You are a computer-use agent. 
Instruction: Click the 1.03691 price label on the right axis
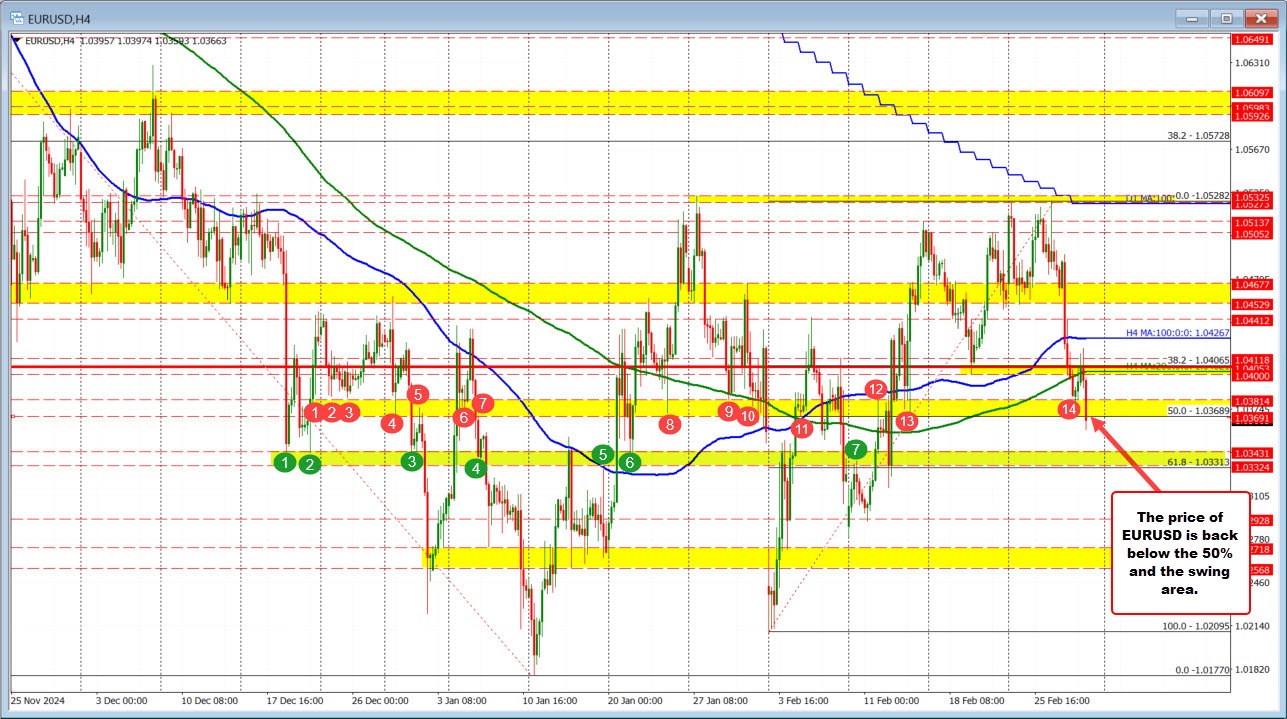(x=1252, y=418)
